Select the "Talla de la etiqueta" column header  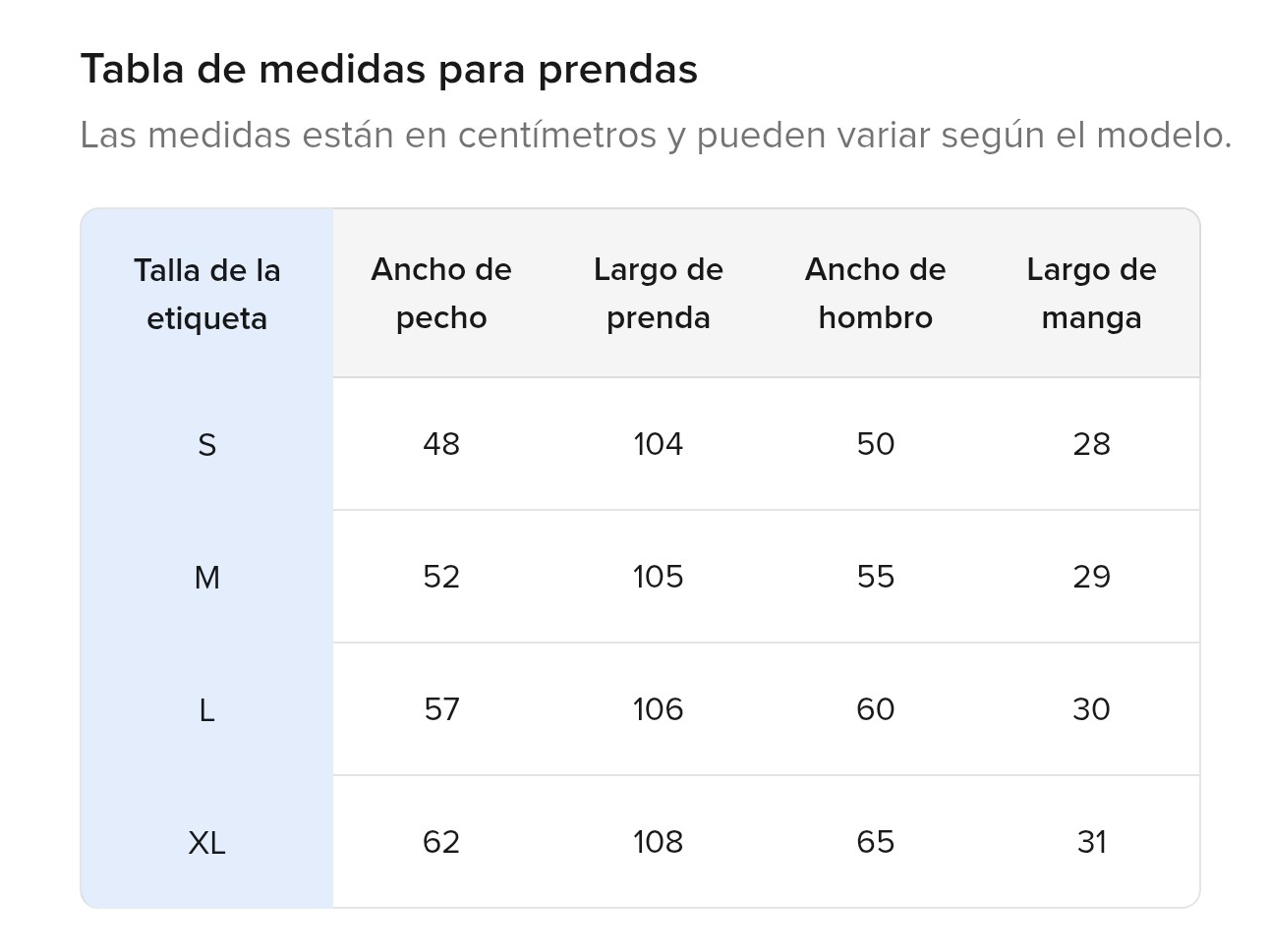tap(207, 294)
